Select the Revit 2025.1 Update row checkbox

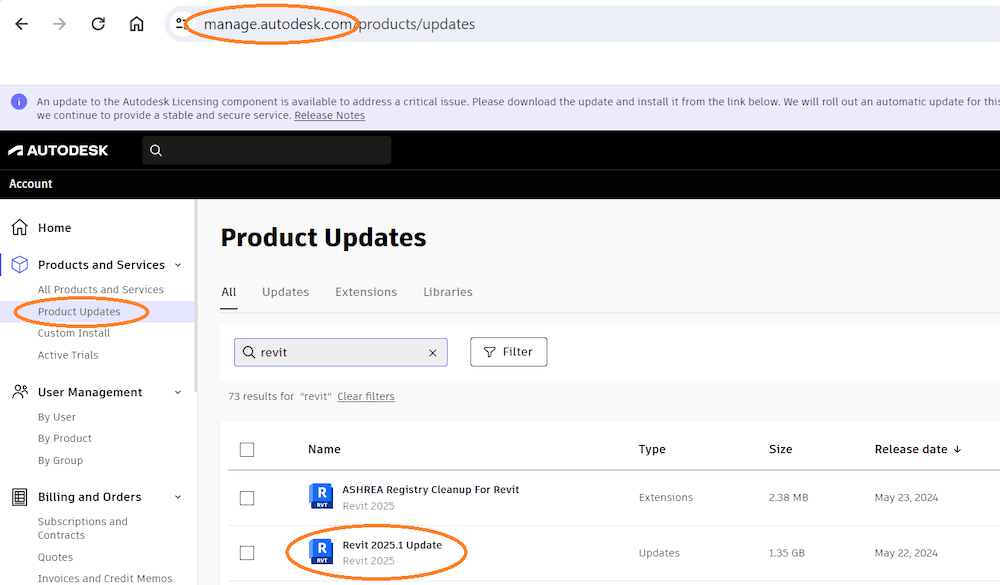coord(247,553)
